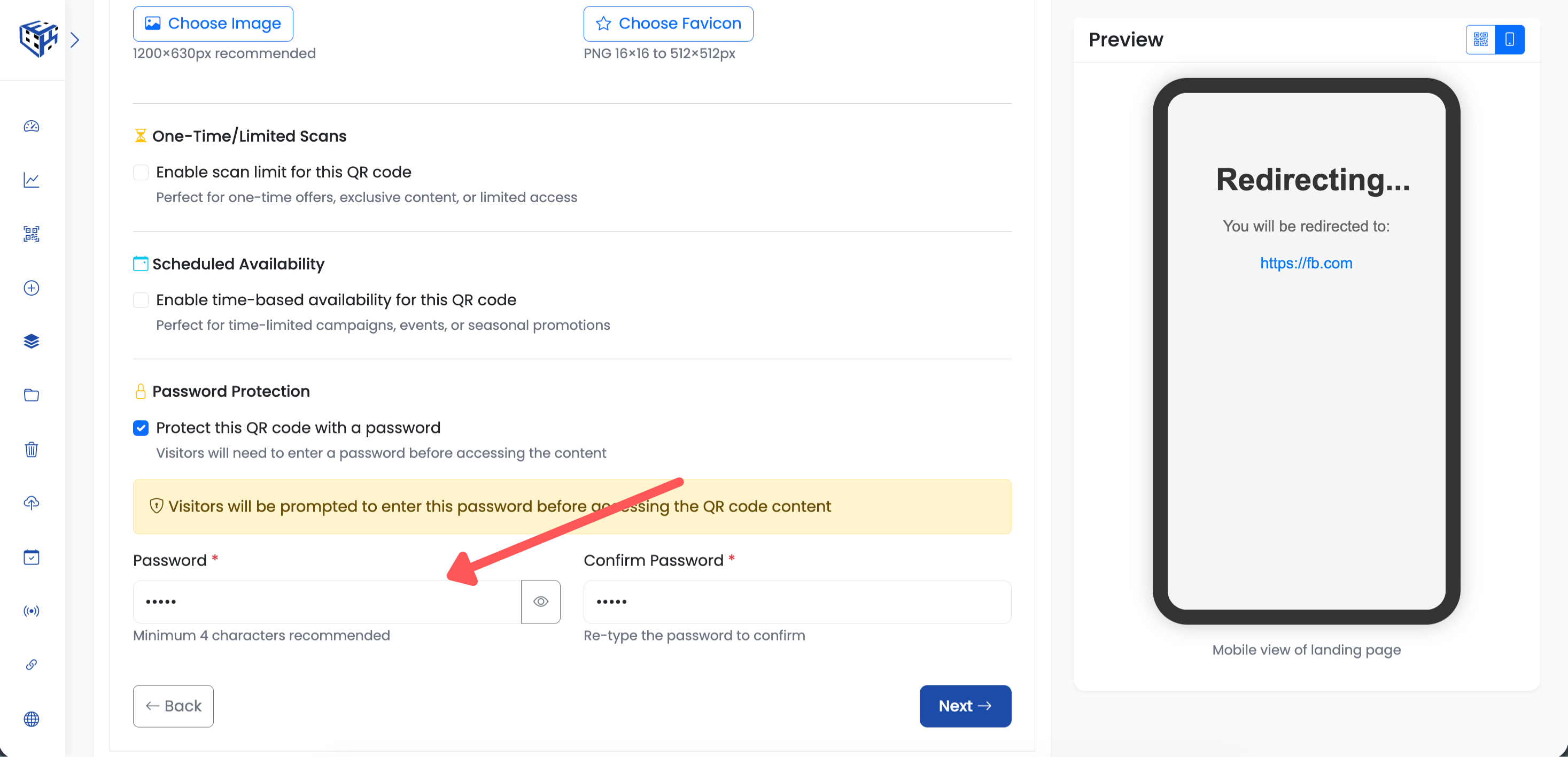Click inside the Confirm Password field

coord(796,602)
